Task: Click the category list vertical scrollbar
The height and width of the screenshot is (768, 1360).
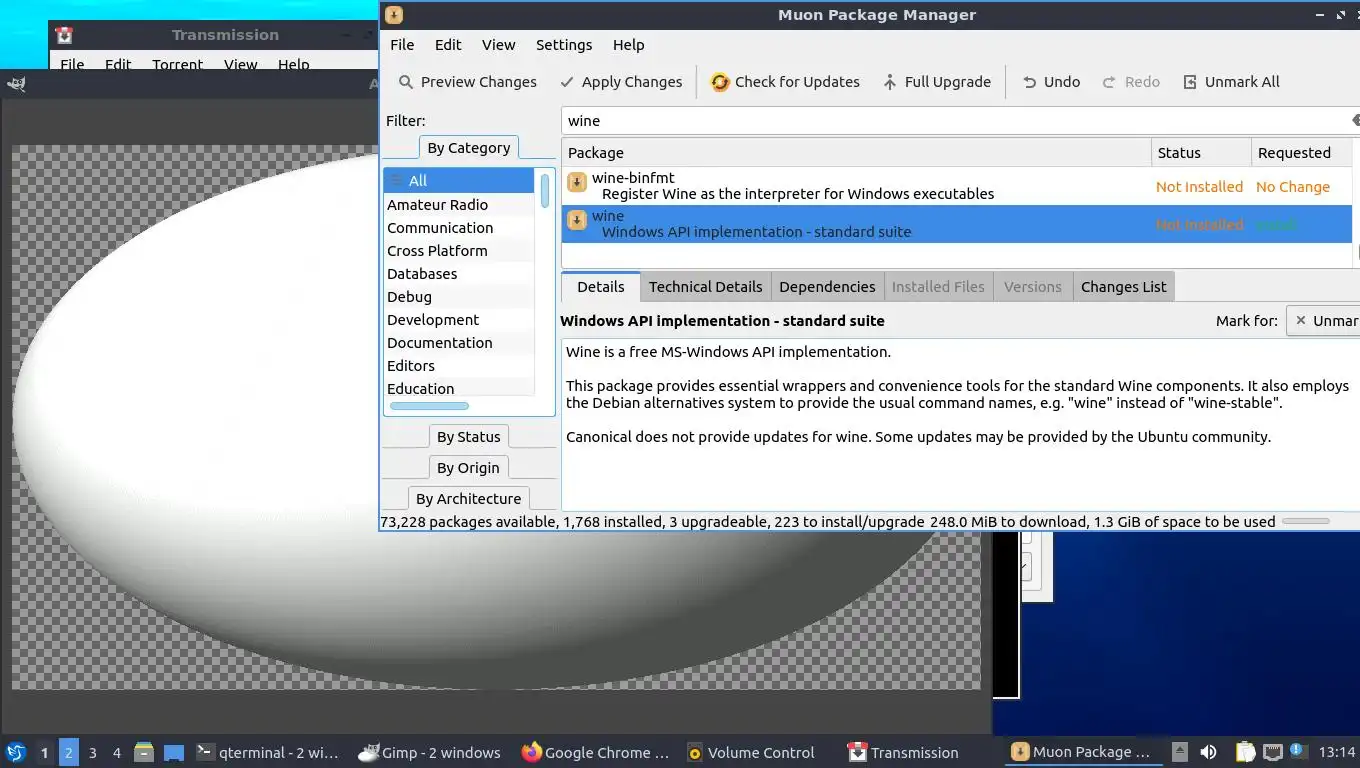Action: (x=545, y=191)
